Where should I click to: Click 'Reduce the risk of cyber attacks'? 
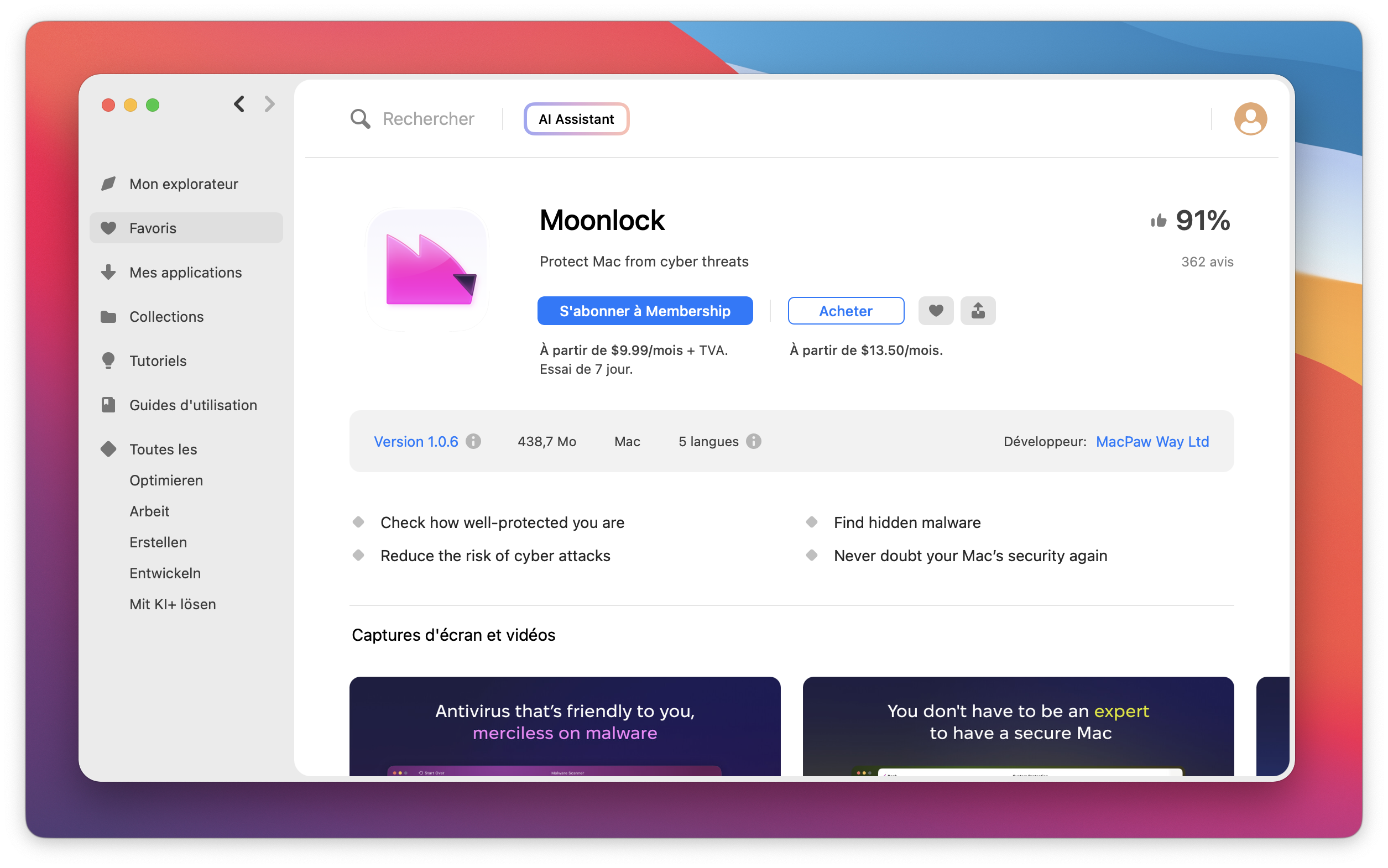495,556
